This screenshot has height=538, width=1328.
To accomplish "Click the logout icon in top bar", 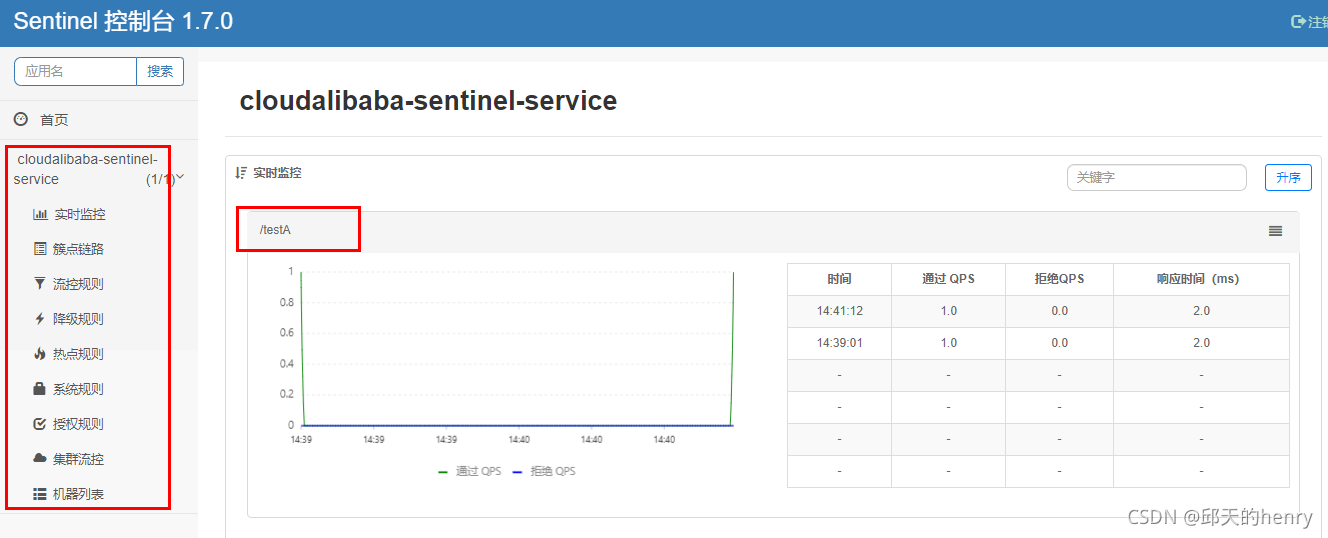I will click(x=1299, y=21).
